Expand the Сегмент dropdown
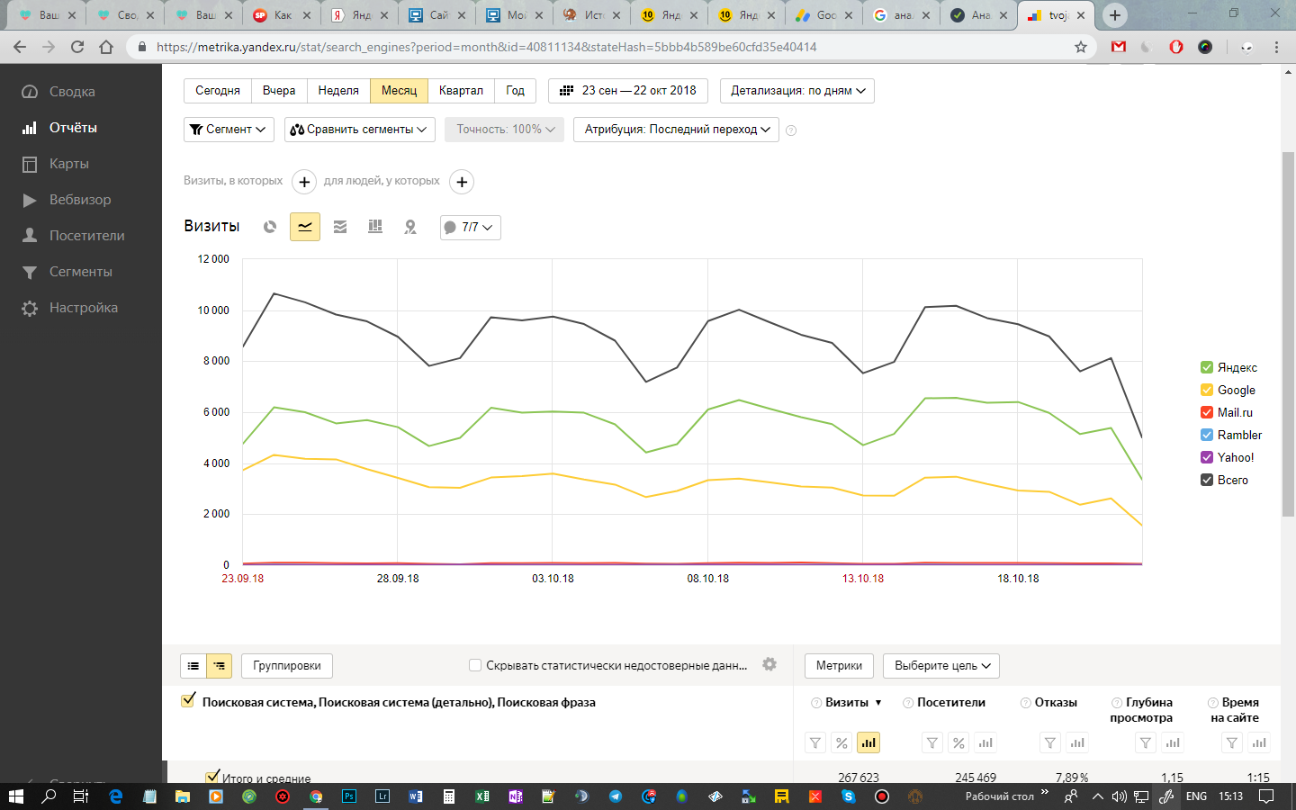This screenshot has height=810, width=1296. coord(229,129)
